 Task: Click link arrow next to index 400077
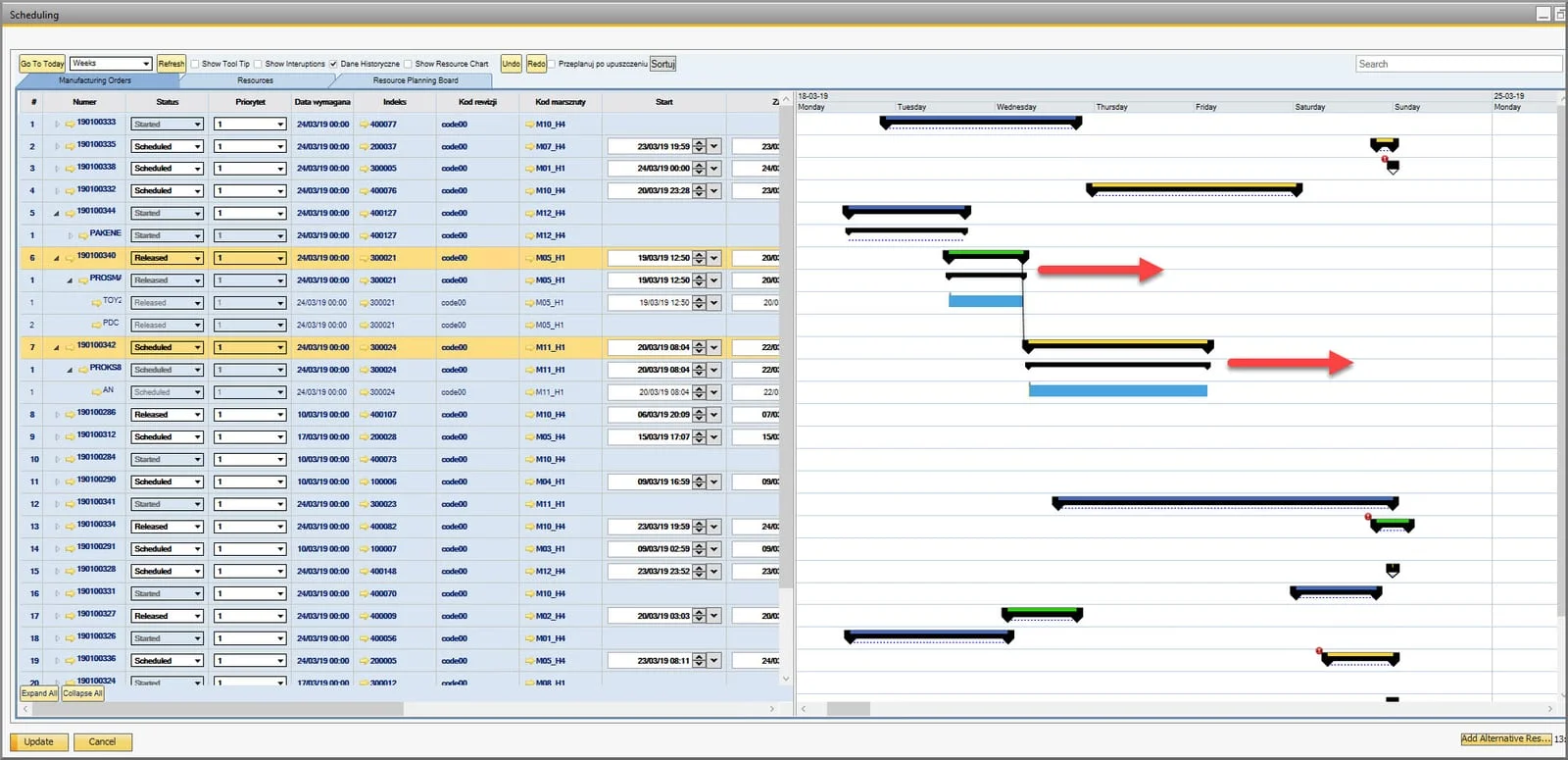[x=365, y=125]
